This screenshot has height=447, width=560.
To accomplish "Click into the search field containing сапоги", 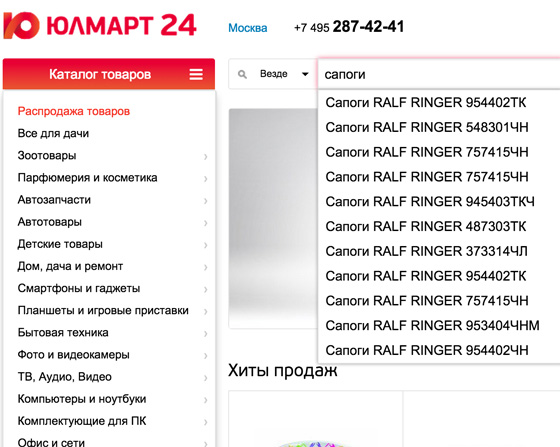I will (x=439, y=74).
